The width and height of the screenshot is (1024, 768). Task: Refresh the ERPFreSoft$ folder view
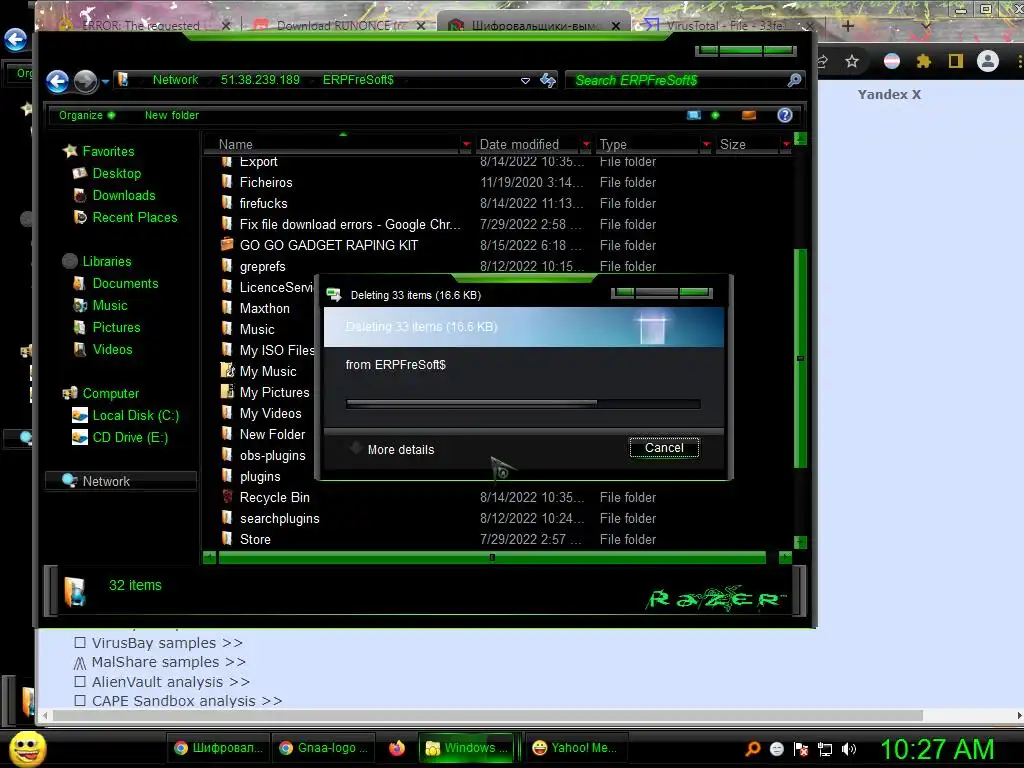coord(547,80)
